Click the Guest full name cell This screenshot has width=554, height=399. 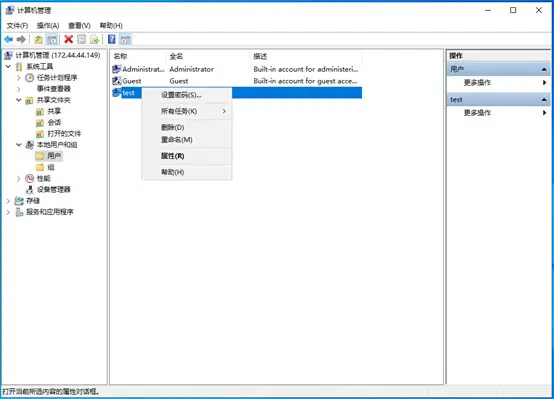179,81
